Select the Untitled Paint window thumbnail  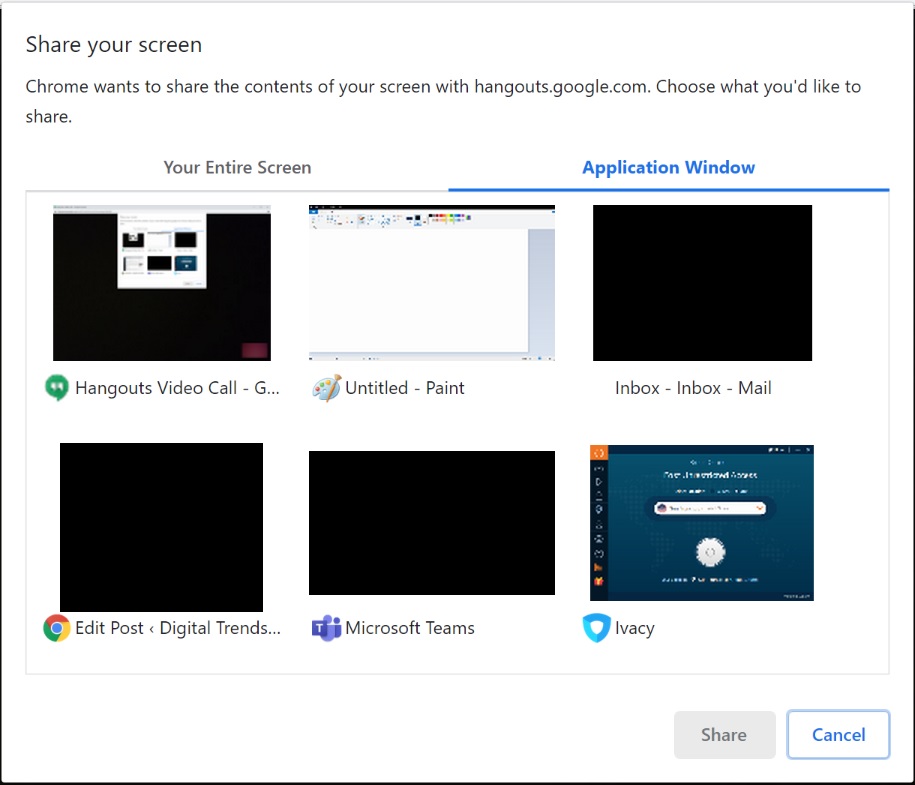[431, 282]
